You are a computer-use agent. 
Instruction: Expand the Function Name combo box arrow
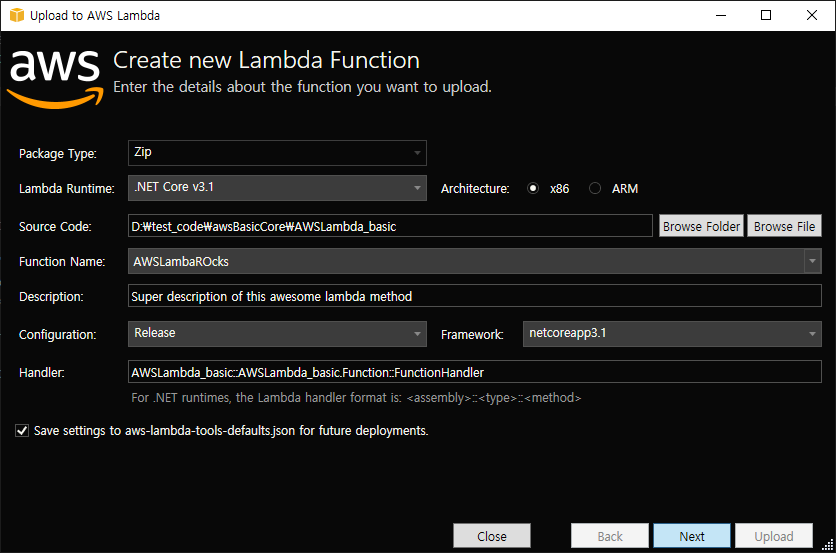point(813,261)
